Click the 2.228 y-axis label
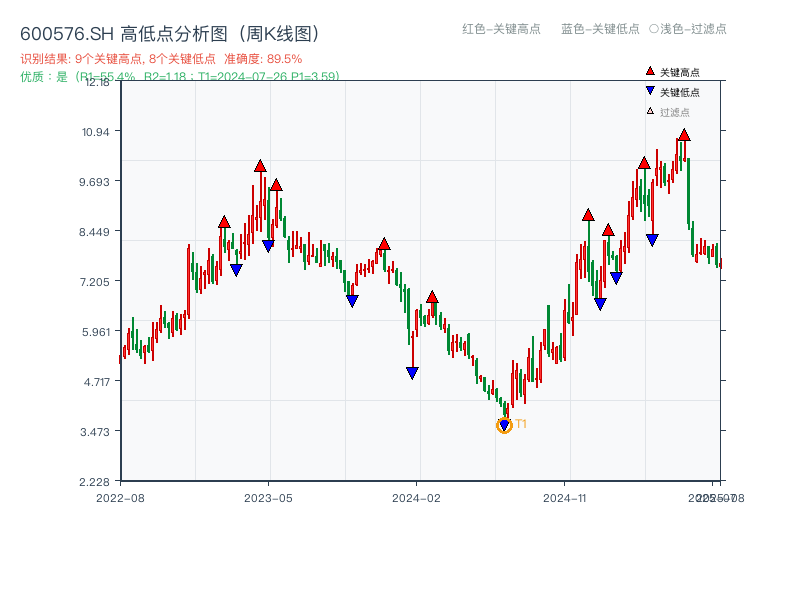 coord(94,482)
